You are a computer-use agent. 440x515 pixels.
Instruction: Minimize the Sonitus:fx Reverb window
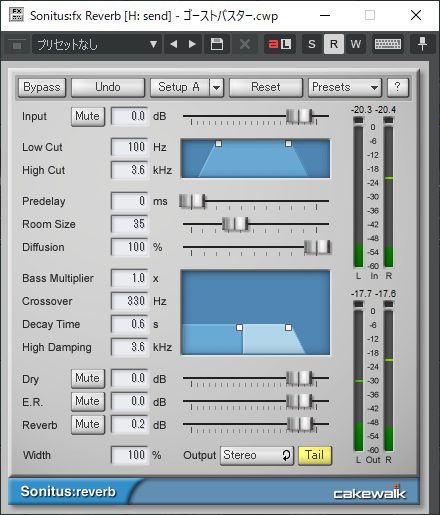325,15
